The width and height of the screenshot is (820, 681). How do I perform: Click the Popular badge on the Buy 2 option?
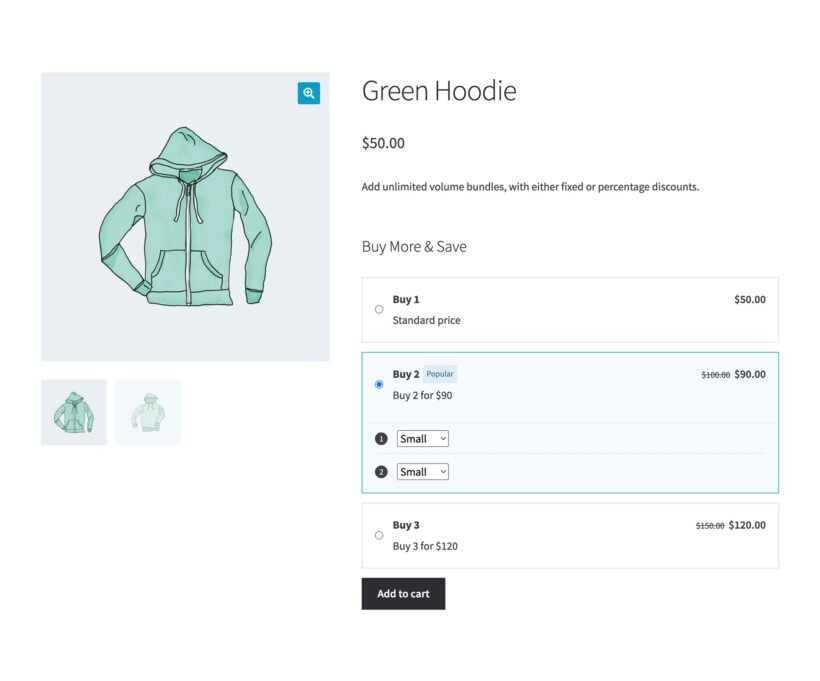[x=440, y=373]
